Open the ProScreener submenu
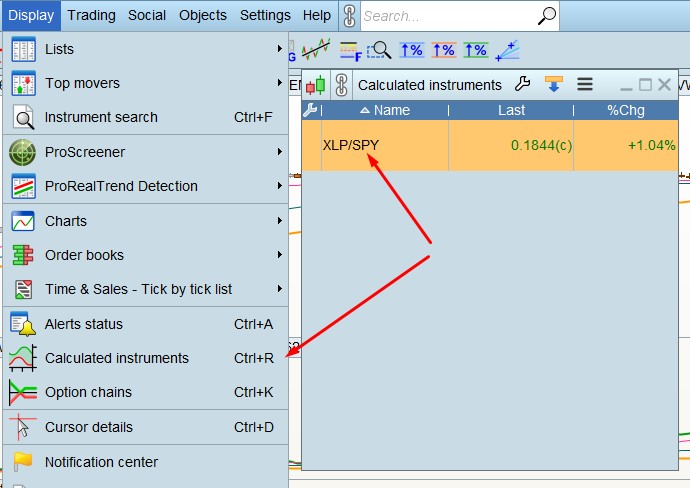This screenshot has height=488, width=690. click(x=145, y=152)
